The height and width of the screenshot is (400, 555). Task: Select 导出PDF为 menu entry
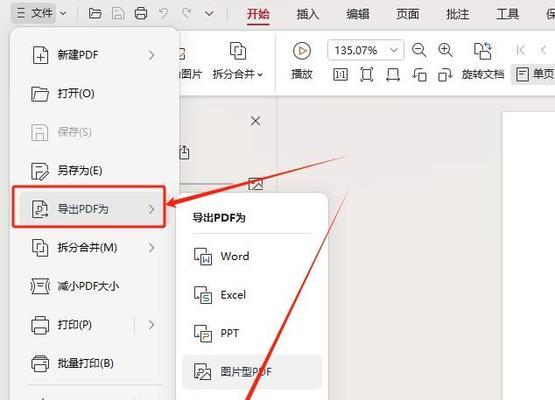coord(89,209)
